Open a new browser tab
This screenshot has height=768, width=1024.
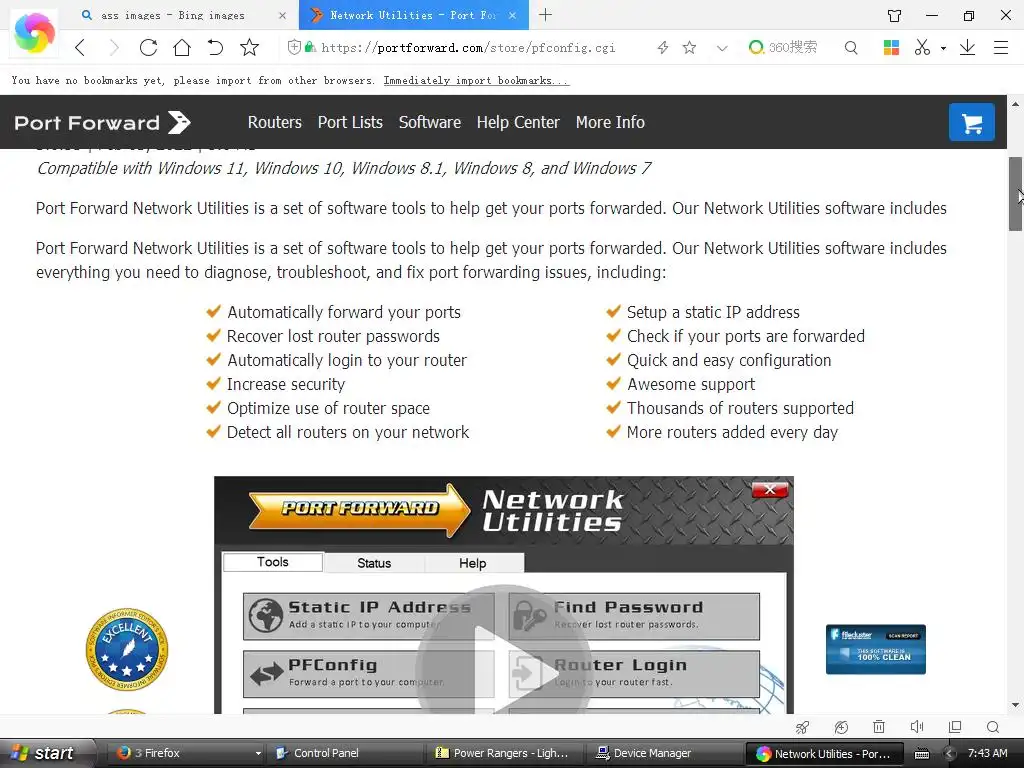(x=545, y=15)
